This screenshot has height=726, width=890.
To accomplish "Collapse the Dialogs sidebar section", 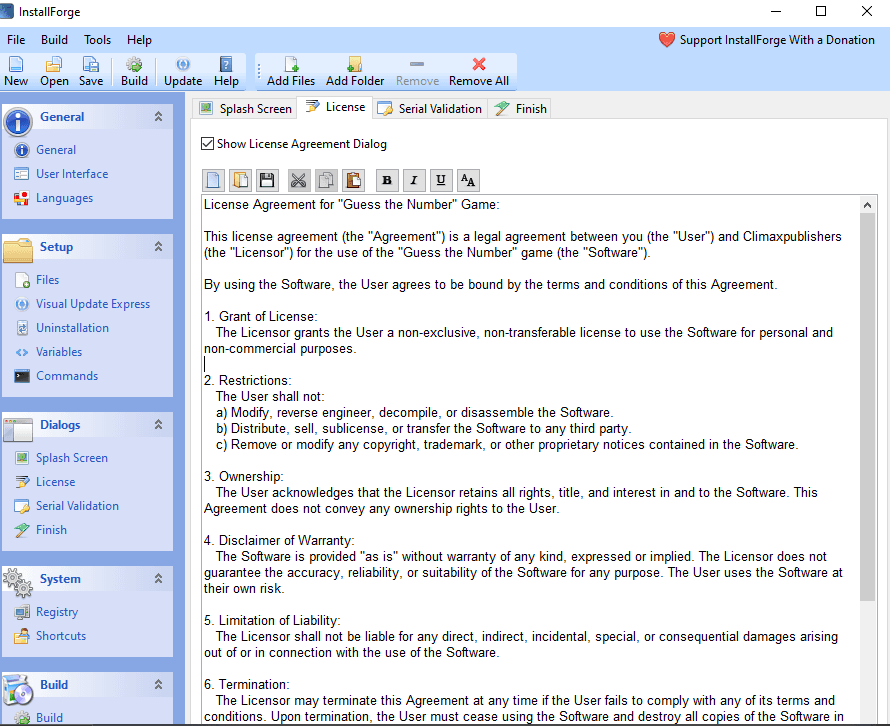I will pyautogui.click(x=158, y=425).
